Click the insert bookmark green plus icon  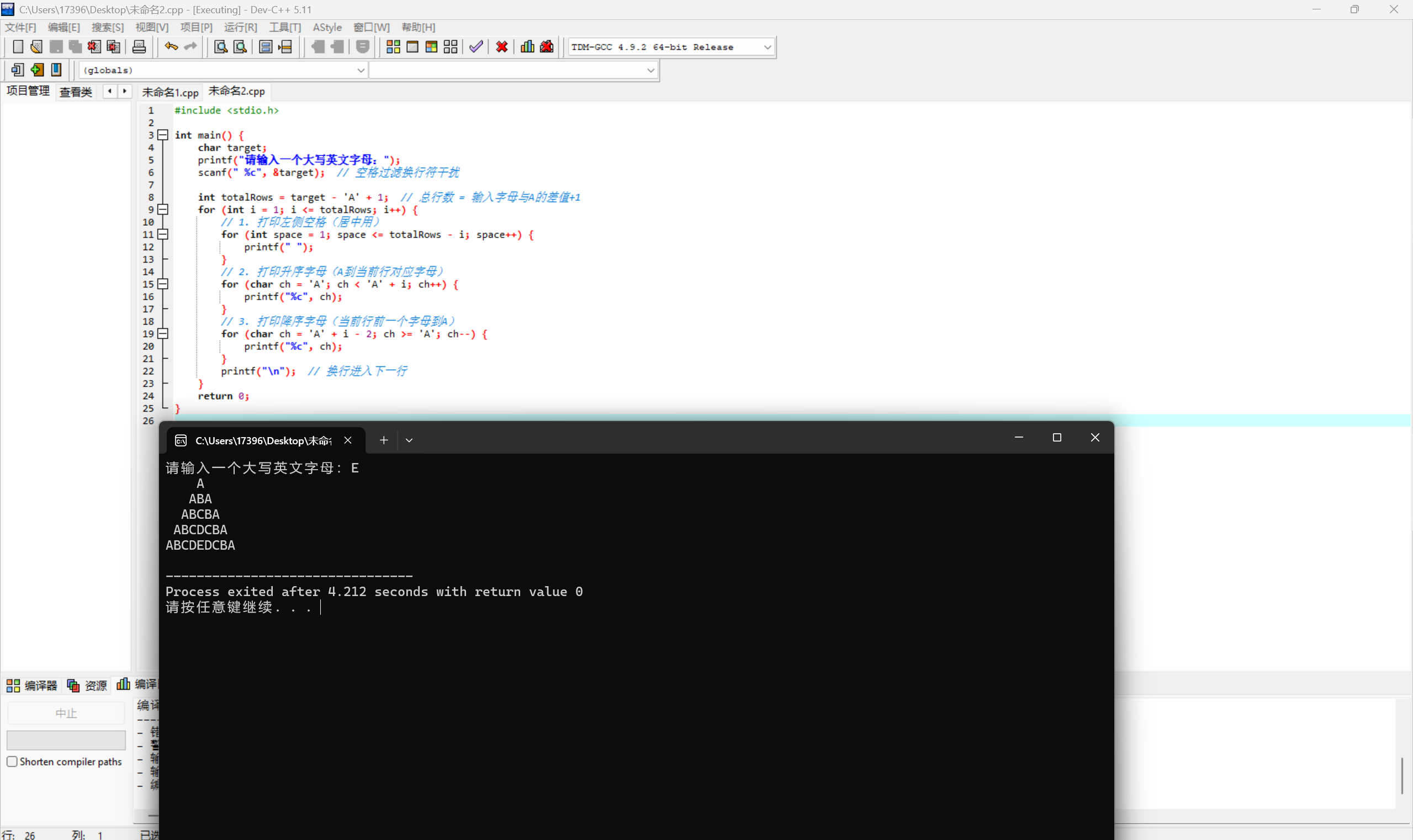[38, 70]
